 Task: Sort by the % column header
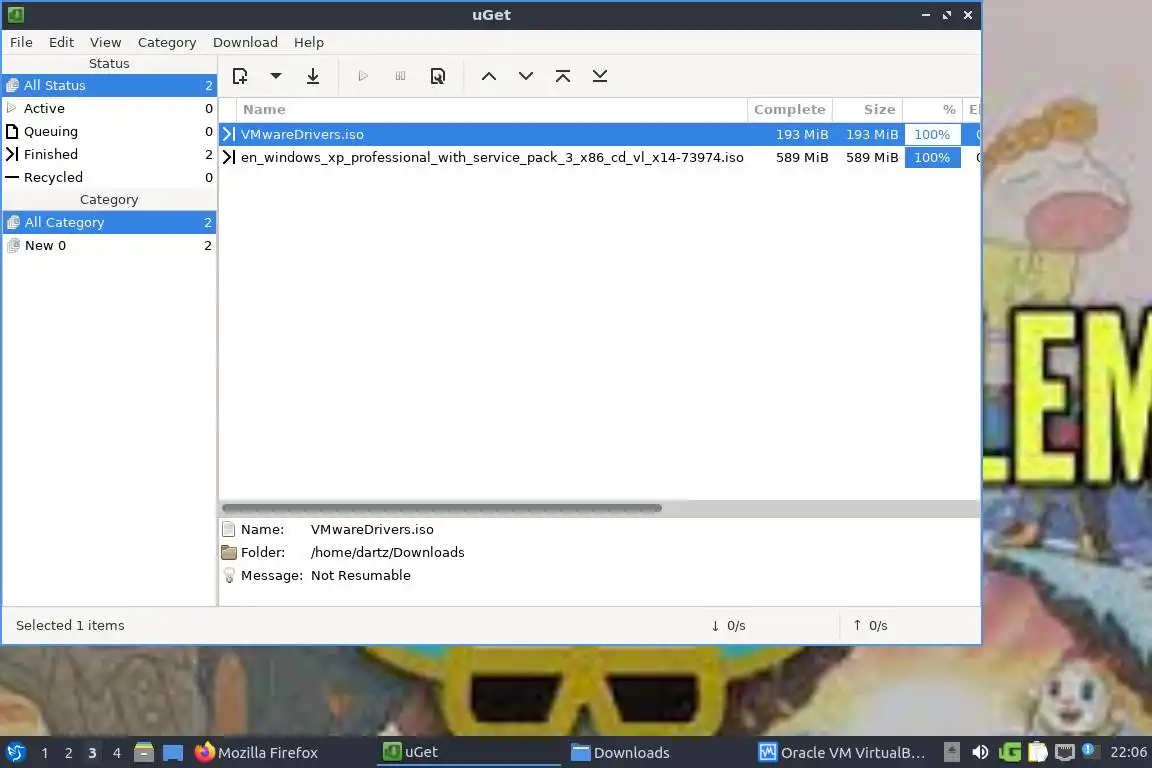[x=933, y=110]
